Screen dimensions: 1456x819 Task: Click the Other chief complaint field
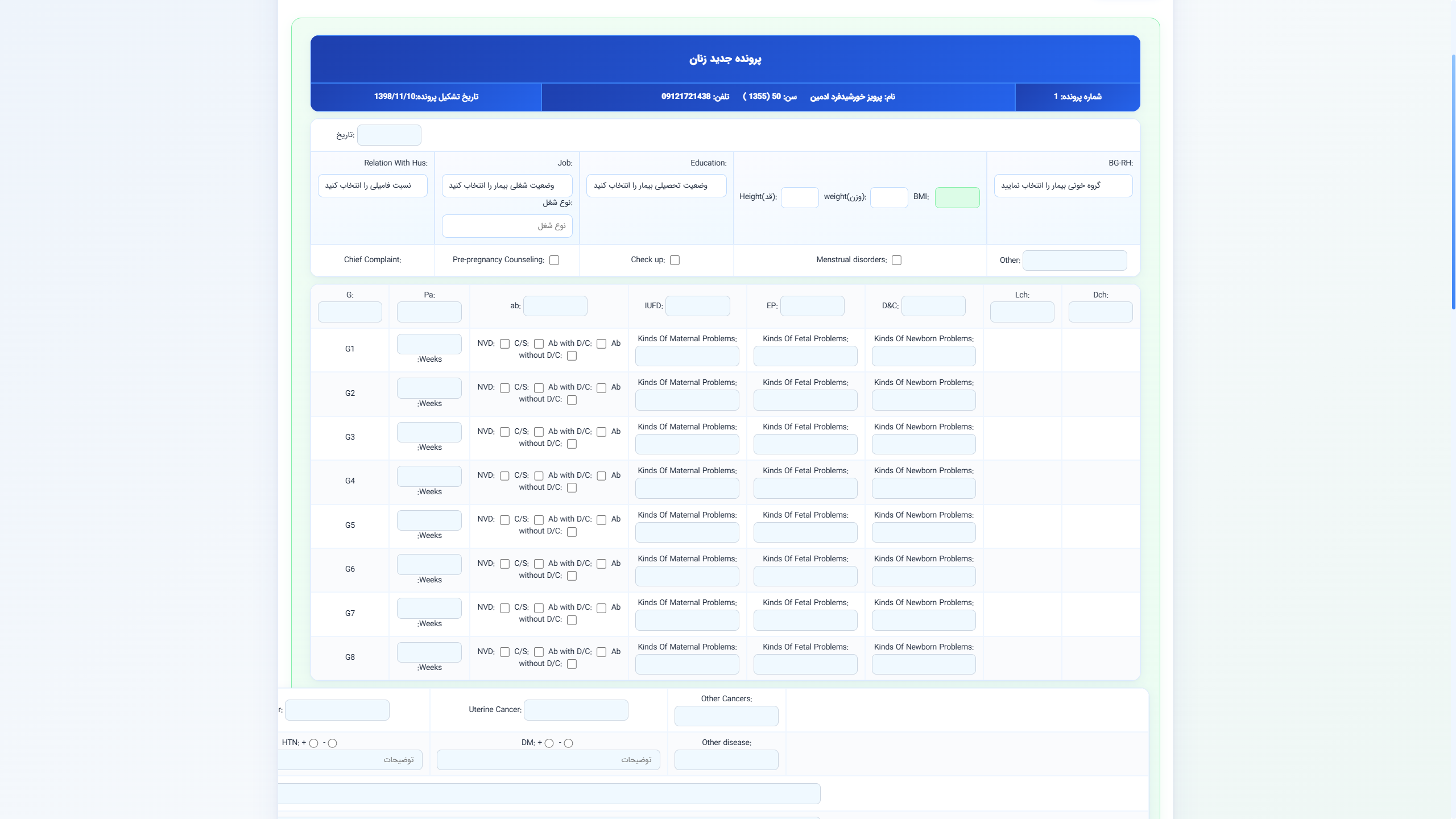click(x=1074, y=260)
